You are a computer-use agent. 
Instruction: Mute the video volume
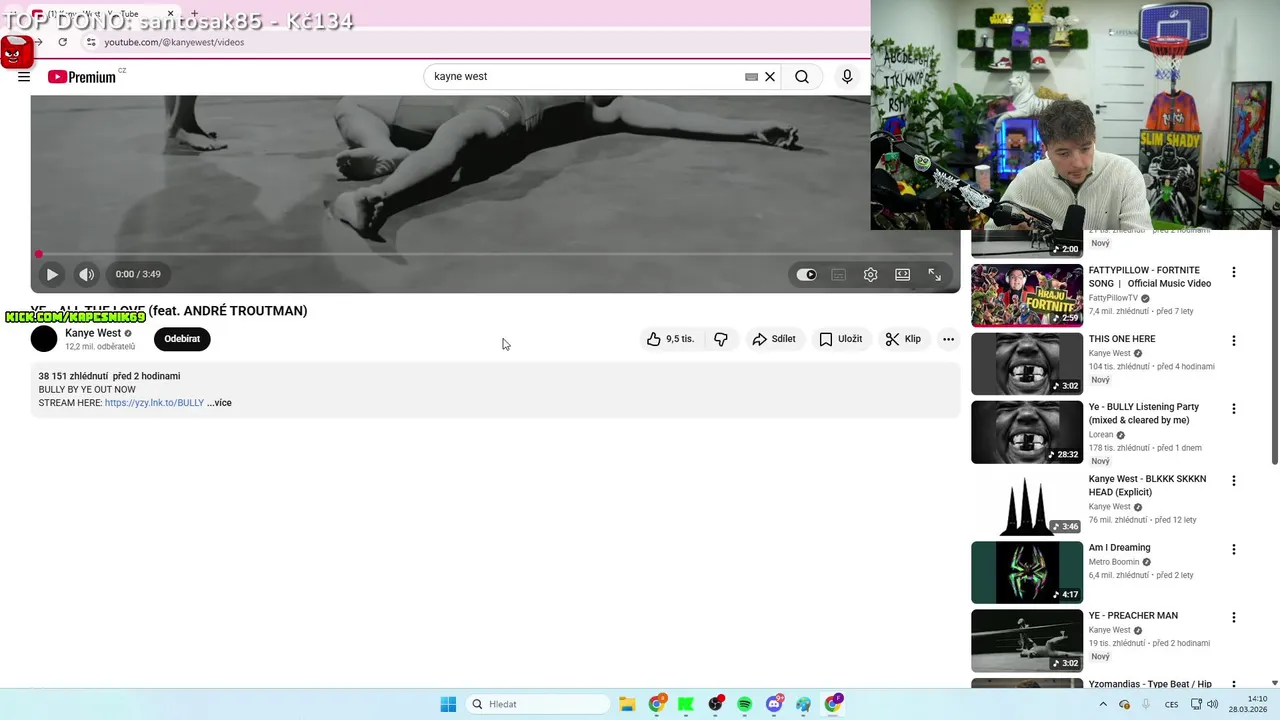pos(87,274)
